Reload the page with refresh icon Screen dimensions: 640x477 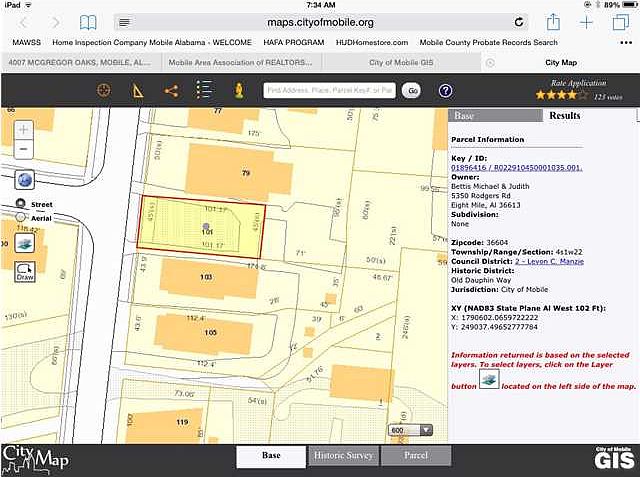pyautogui.click(x=519, y=22)
